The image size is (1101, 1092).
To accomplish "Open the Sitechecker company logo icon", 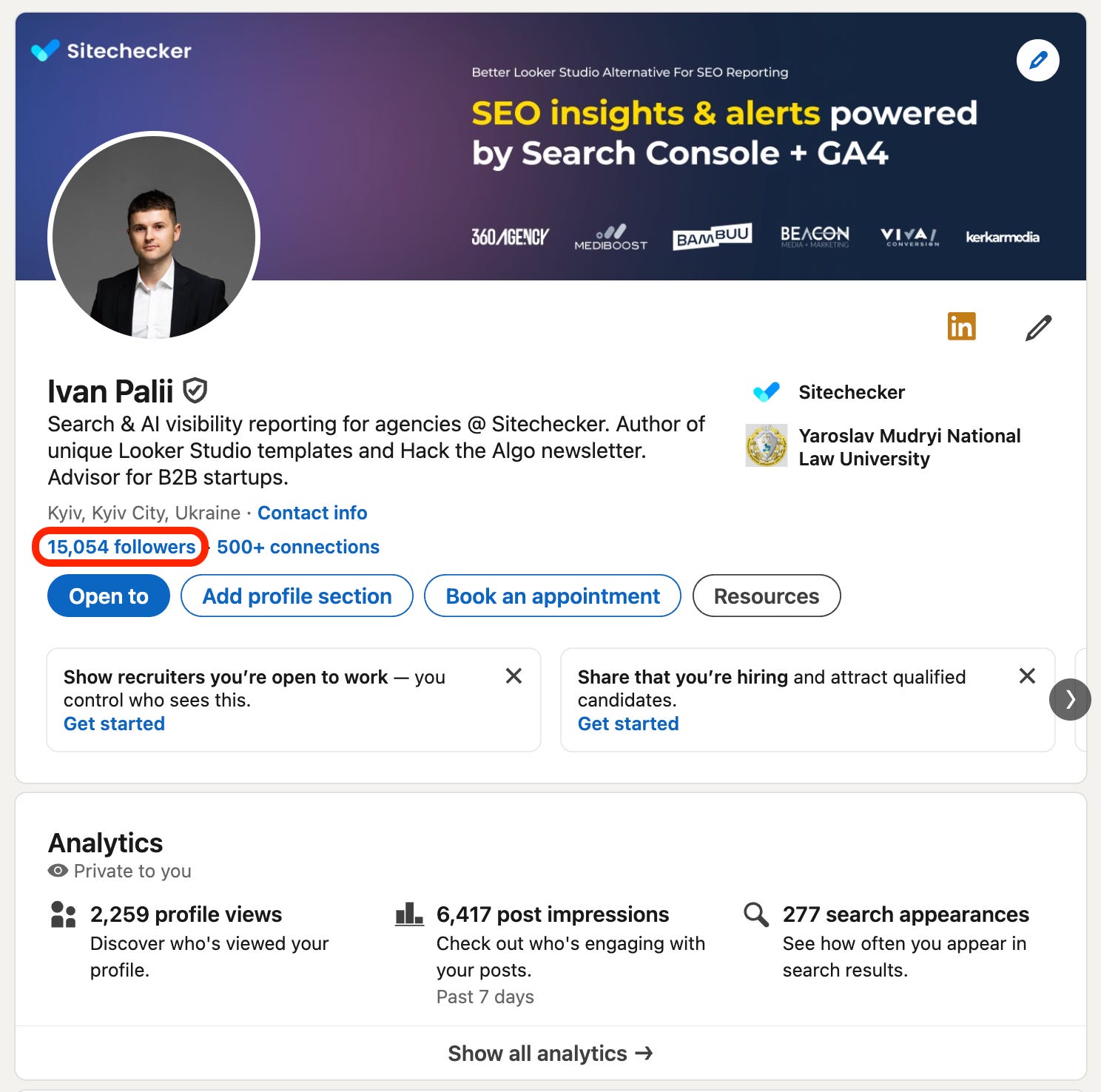I will pyautogui.click(x=767, y=392).
